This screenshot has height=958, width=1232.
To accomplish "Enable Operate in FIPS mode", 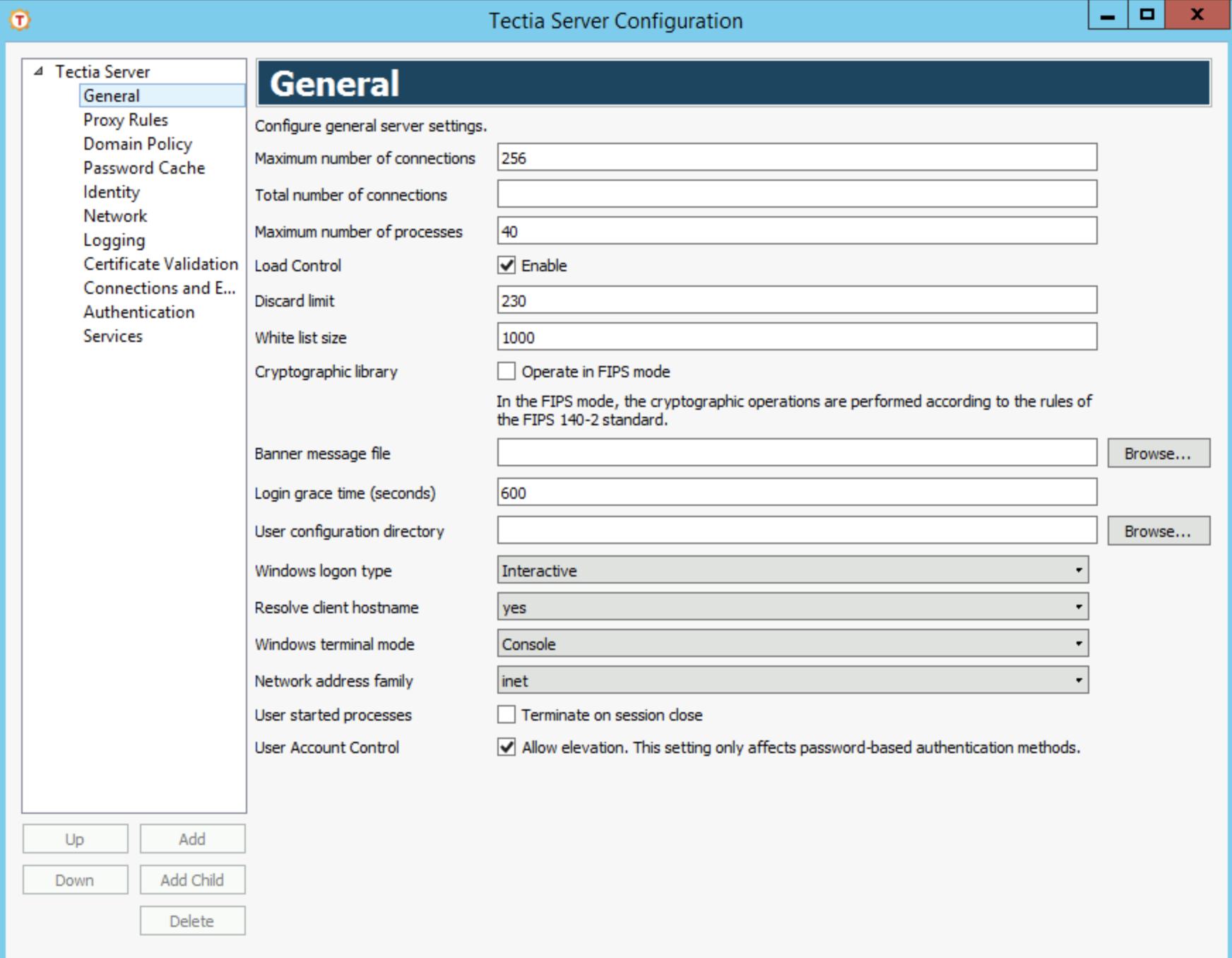I will (506, 372).
